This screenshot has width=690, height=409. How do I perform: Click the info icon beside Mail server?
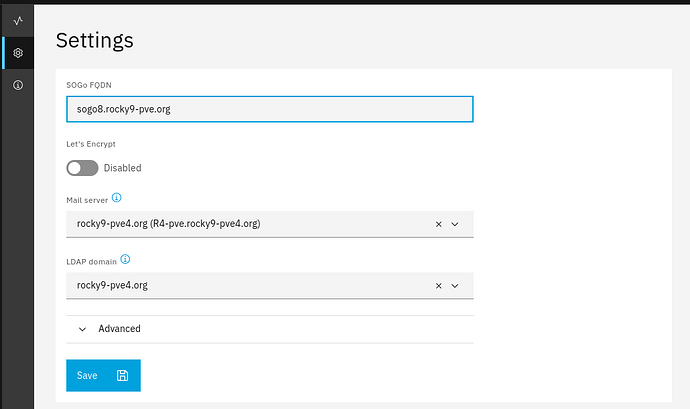(x=117, y=198)
